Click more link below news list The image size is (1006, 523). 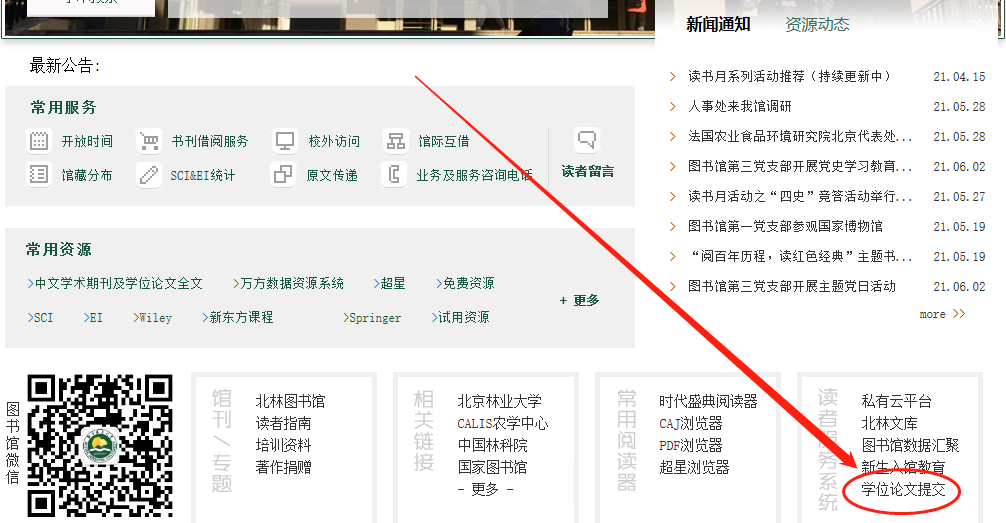click(x=942, y=314)
